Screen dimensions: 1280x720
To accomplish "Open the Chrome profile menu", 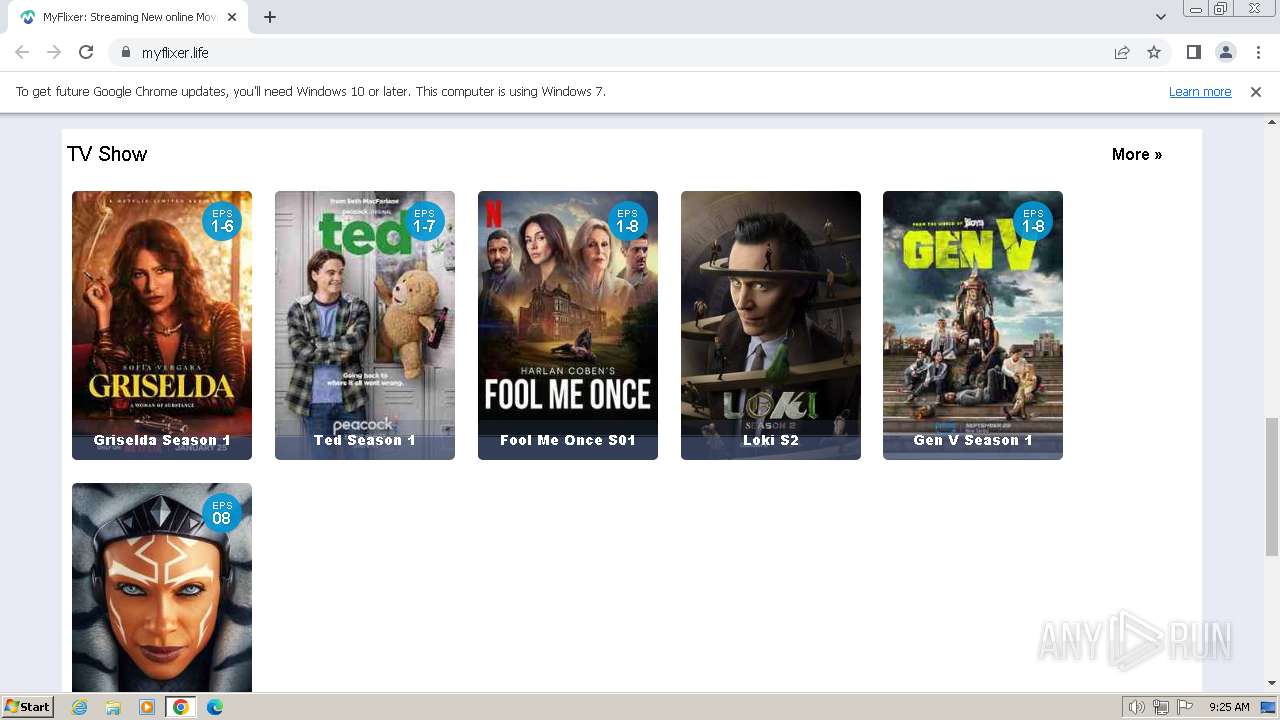I will (1225, 52).
